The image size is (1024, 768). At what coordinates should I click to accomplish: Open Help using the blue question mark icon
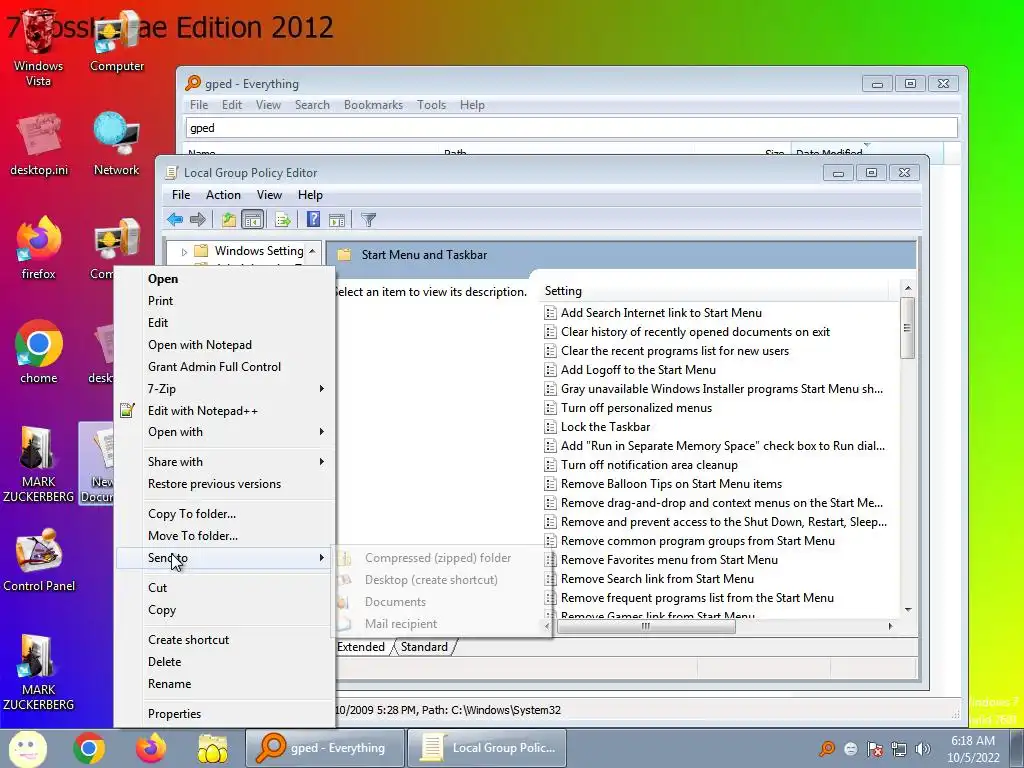click(x=313, y=219)
